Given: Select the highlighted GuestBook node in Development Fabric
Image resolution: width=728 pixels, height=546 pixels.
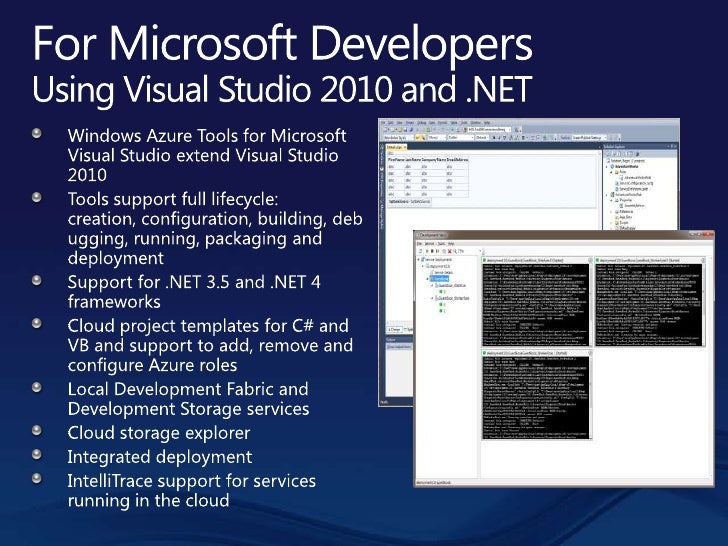Looking at the screenshot, I should 439,279.
